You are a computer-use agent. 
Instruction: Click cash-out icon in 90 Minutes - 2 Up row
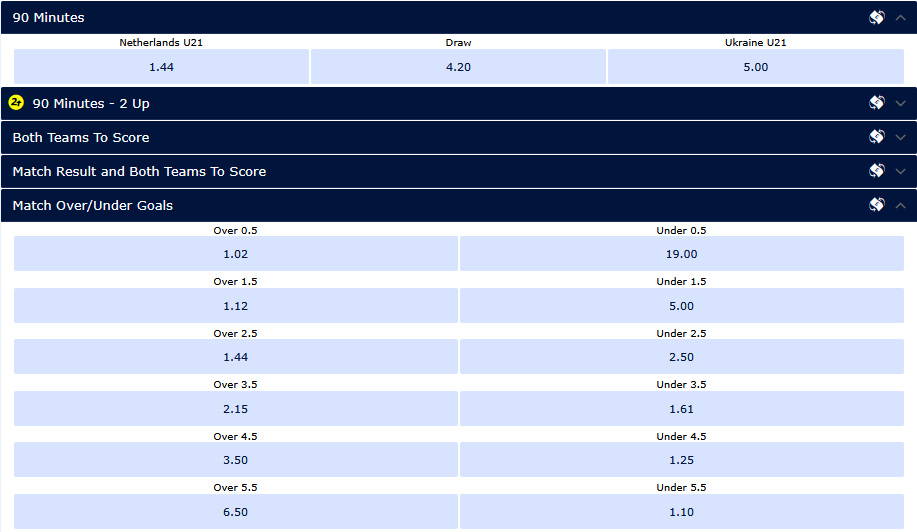877,103
